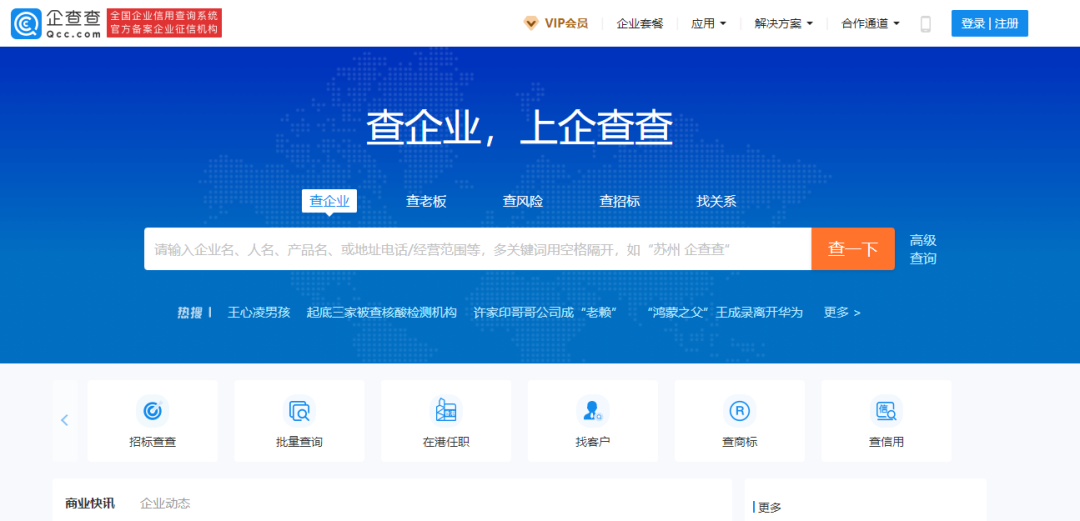
Task: Open the 企业动态 tab
Action: [x=165, y=503]
